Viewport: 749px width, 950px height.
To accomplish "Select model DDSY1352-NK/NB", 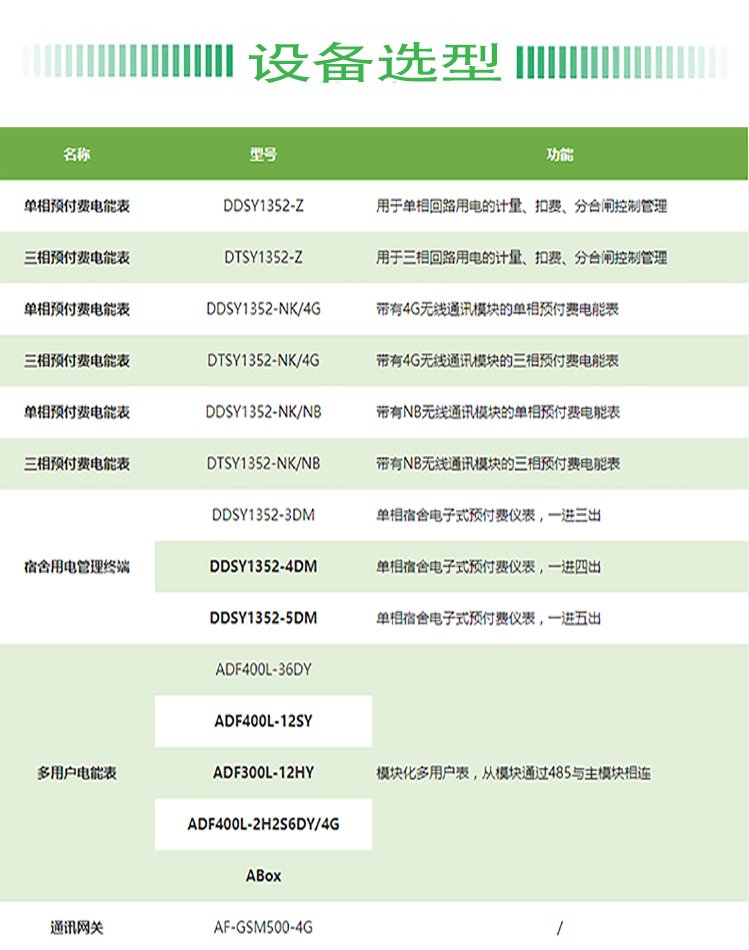I will [x=263, y=412].
